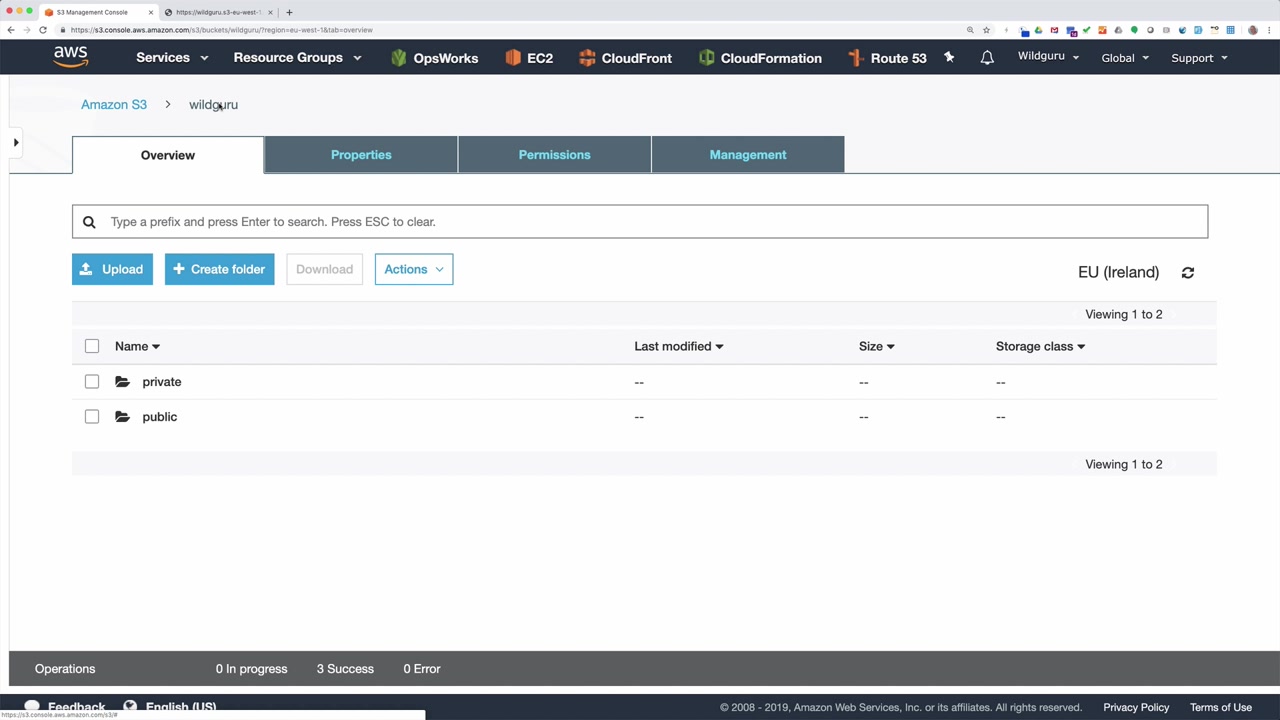
Task: Click the Upload button
Action: click(x=112, y=269)
